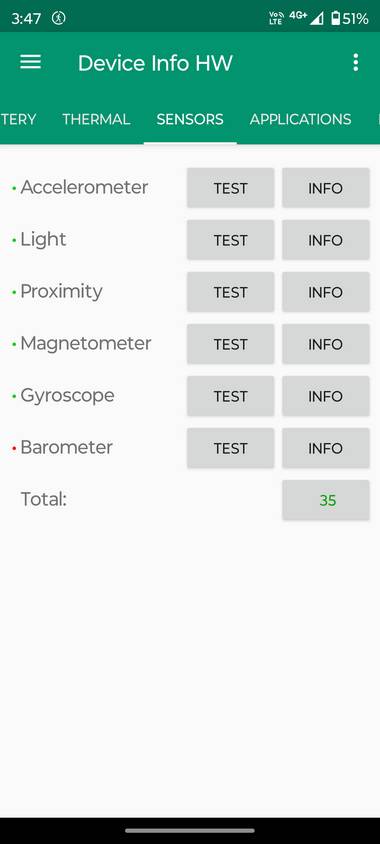This screenshot has width=380, height=844.
Task: Switch to the THERMAL tab
Action: 96,119
